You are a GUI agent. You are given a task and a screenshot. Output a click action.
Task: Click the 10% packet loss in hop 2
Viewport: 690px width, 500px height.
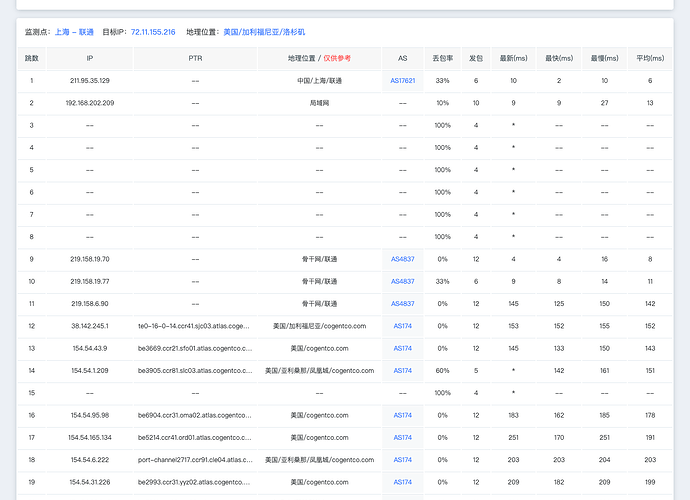[x=443, y=103]
